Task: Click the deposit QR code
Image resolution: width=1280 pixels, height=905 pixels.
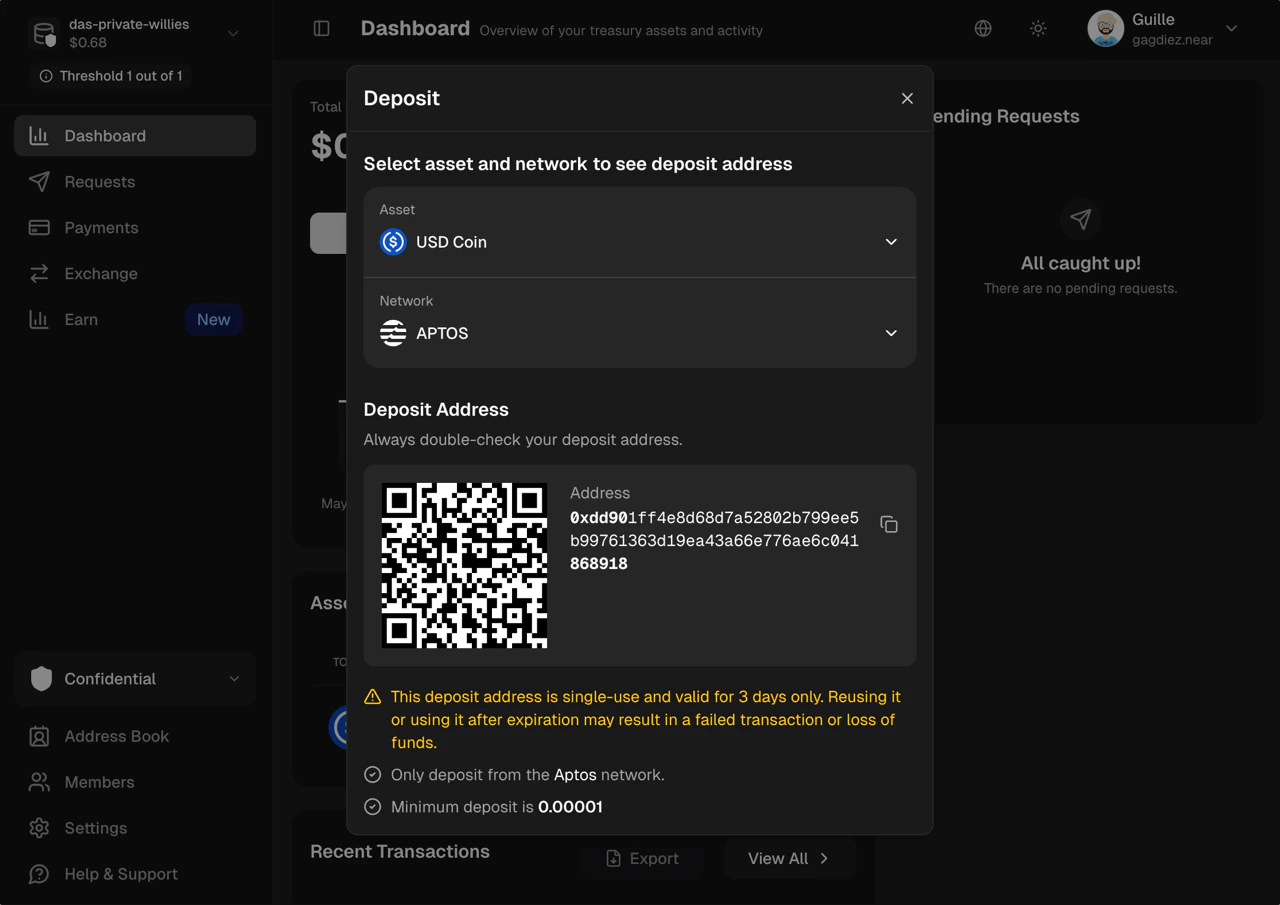Action: click(x=464, y=565)
